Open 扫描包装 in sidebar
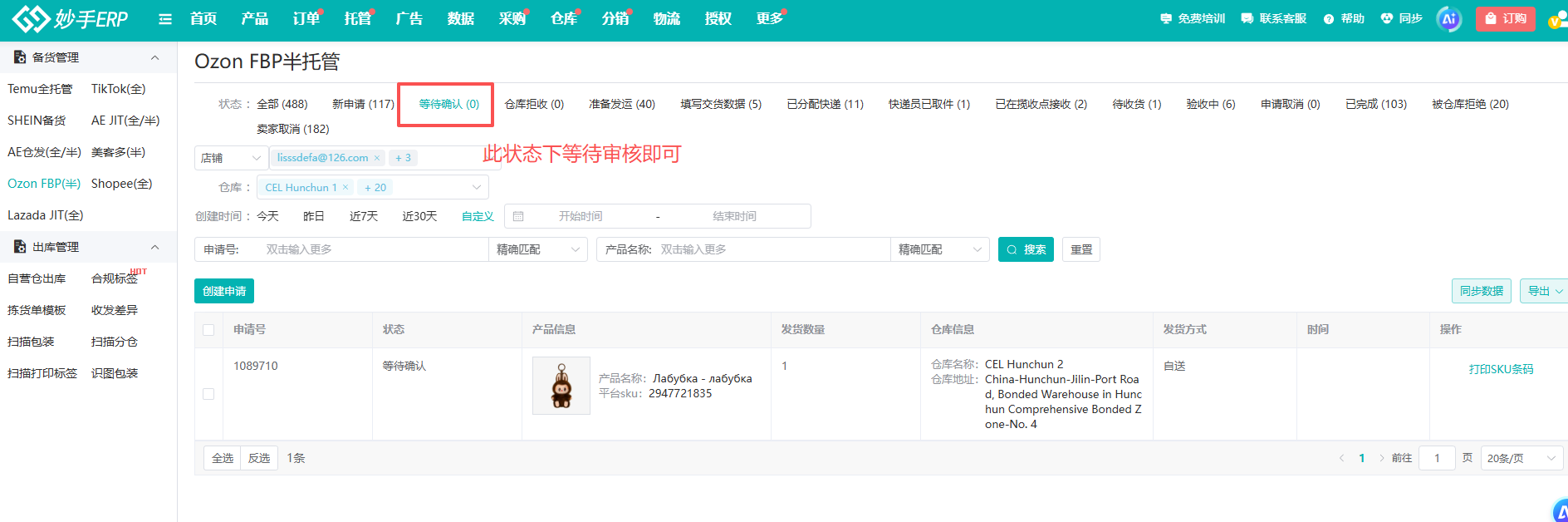1568x522 pixels. pyautogui.click(x=31, y=342)
